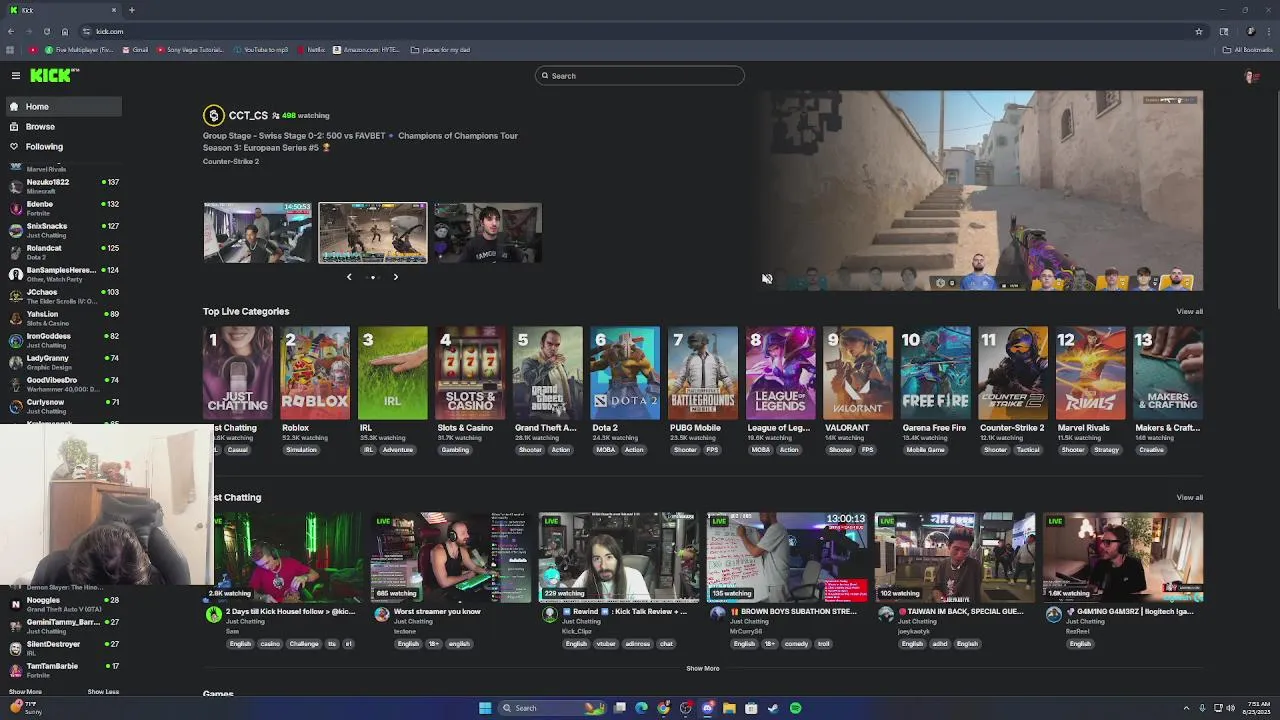Select the middle featured carousel thumbnail
Screen dimensions: 1280x720
373,233
